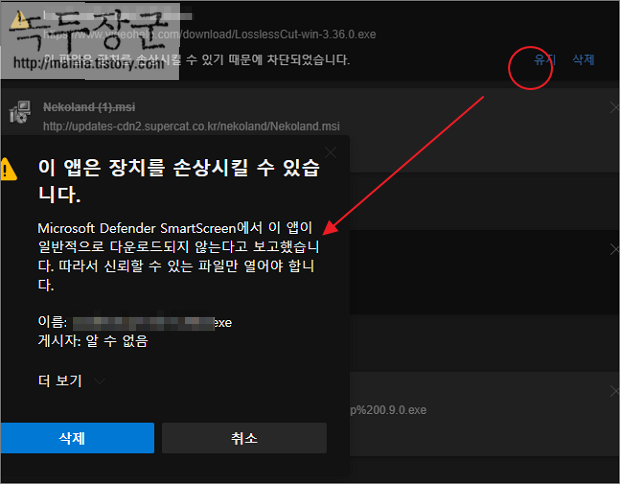The height and width of the screenshot is (484, 620).
Task: Click the yellow warning icon in SmartScreen dialog
Action: pos(8,169)
